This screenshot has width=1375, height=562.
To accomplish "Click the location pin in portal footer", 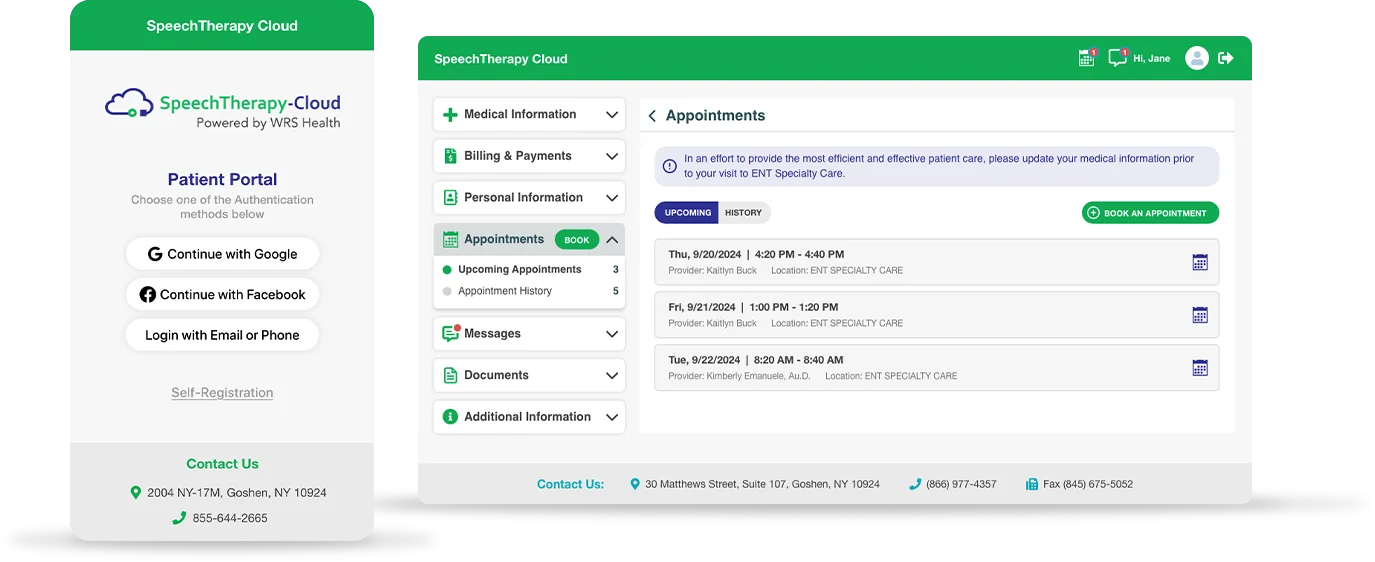I will [x=635, y=484].
